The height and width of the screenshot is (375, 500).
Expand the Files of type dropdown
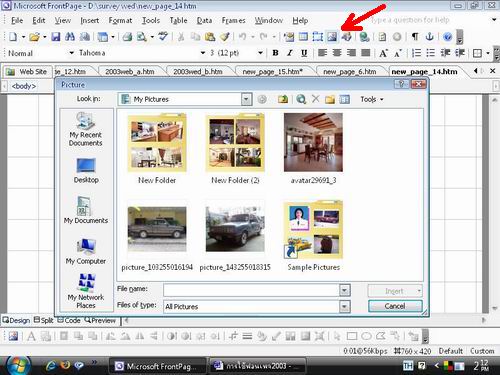(x=345, y=306)
